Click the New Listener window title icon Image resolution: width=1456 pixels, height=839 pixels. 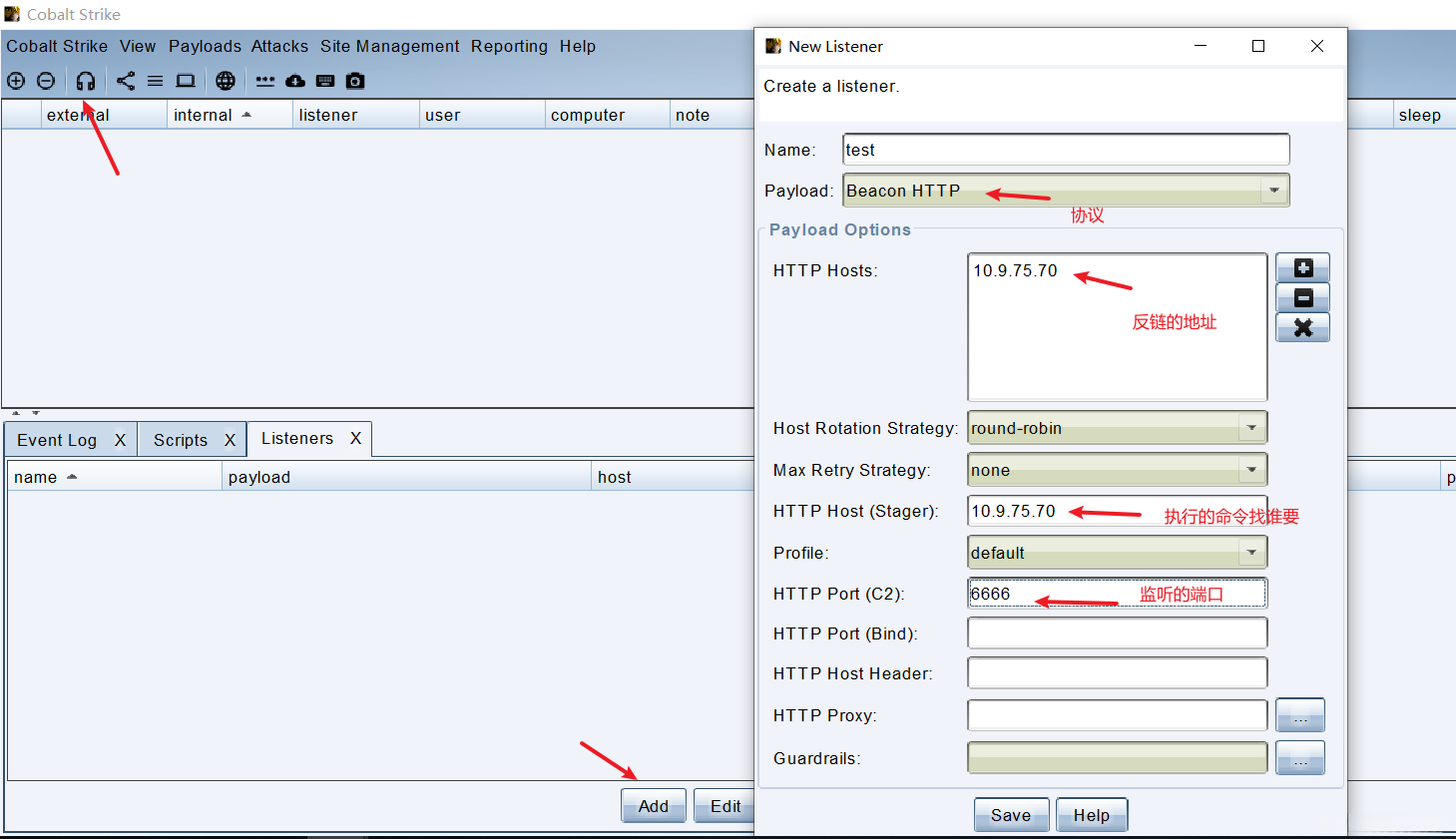click(x=773, y=46)
